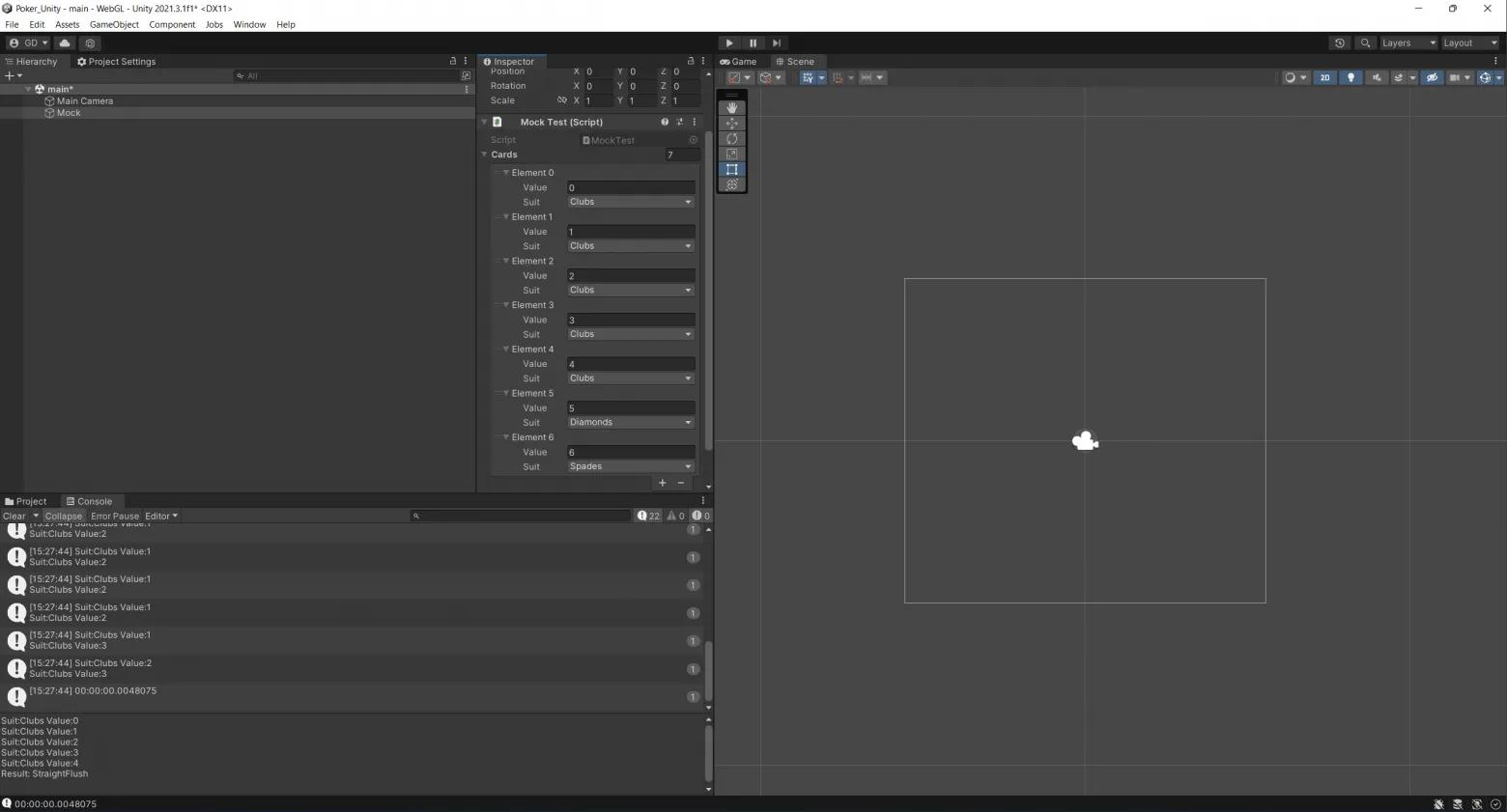This screenshot has width=1507, height=812.
Task: Clear the Console with Clear button
Action: pos(14,516)
